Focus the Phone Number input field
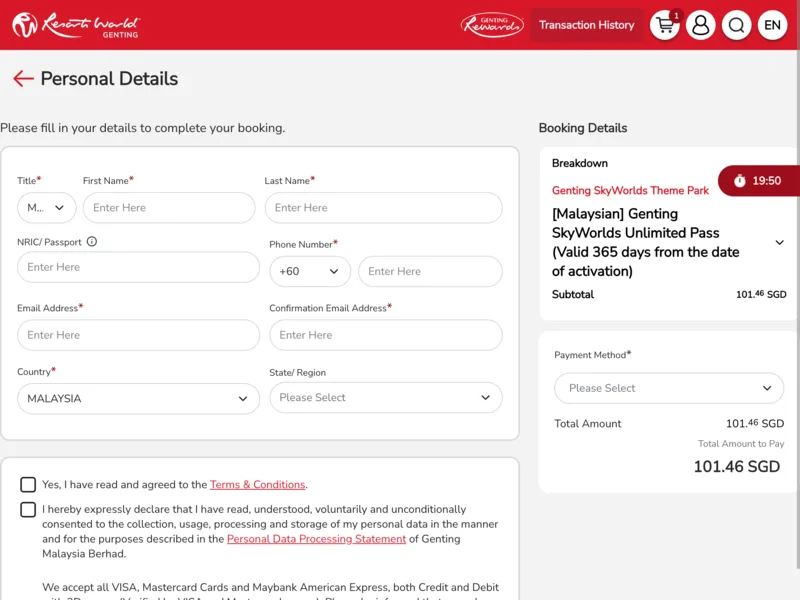800x600 pixels. [430, 271]
